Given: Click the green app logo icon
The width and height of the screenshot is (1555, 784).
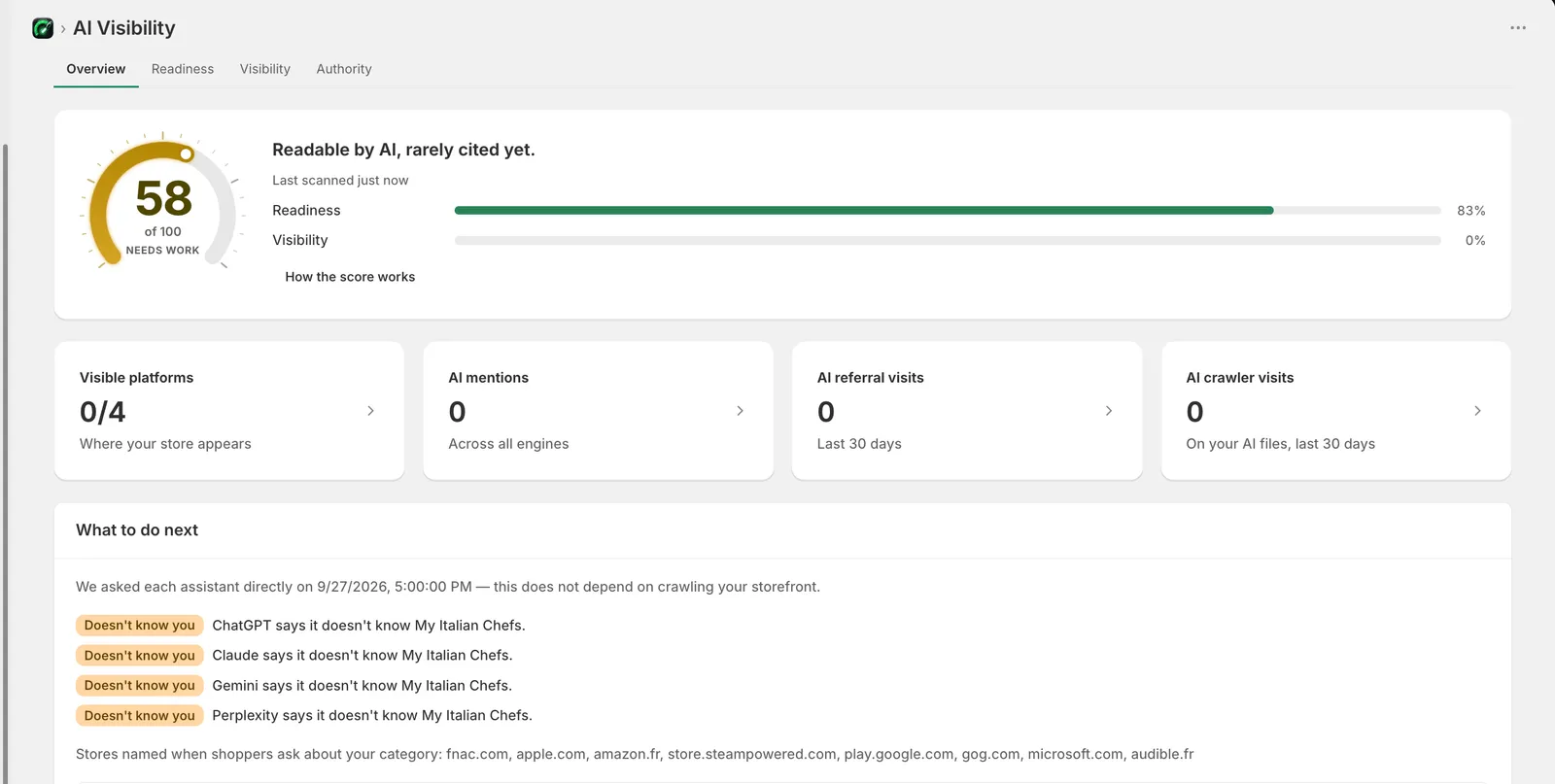Looking at the screenshot, I should tap(43, 28).
